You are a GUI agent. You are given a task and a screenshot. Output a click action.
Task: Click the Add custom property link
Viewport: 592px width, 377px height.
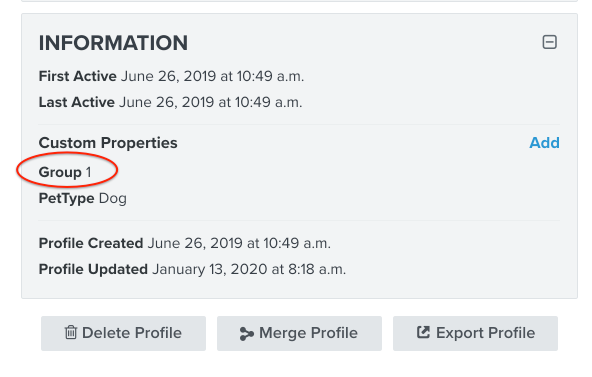(544, 143)
